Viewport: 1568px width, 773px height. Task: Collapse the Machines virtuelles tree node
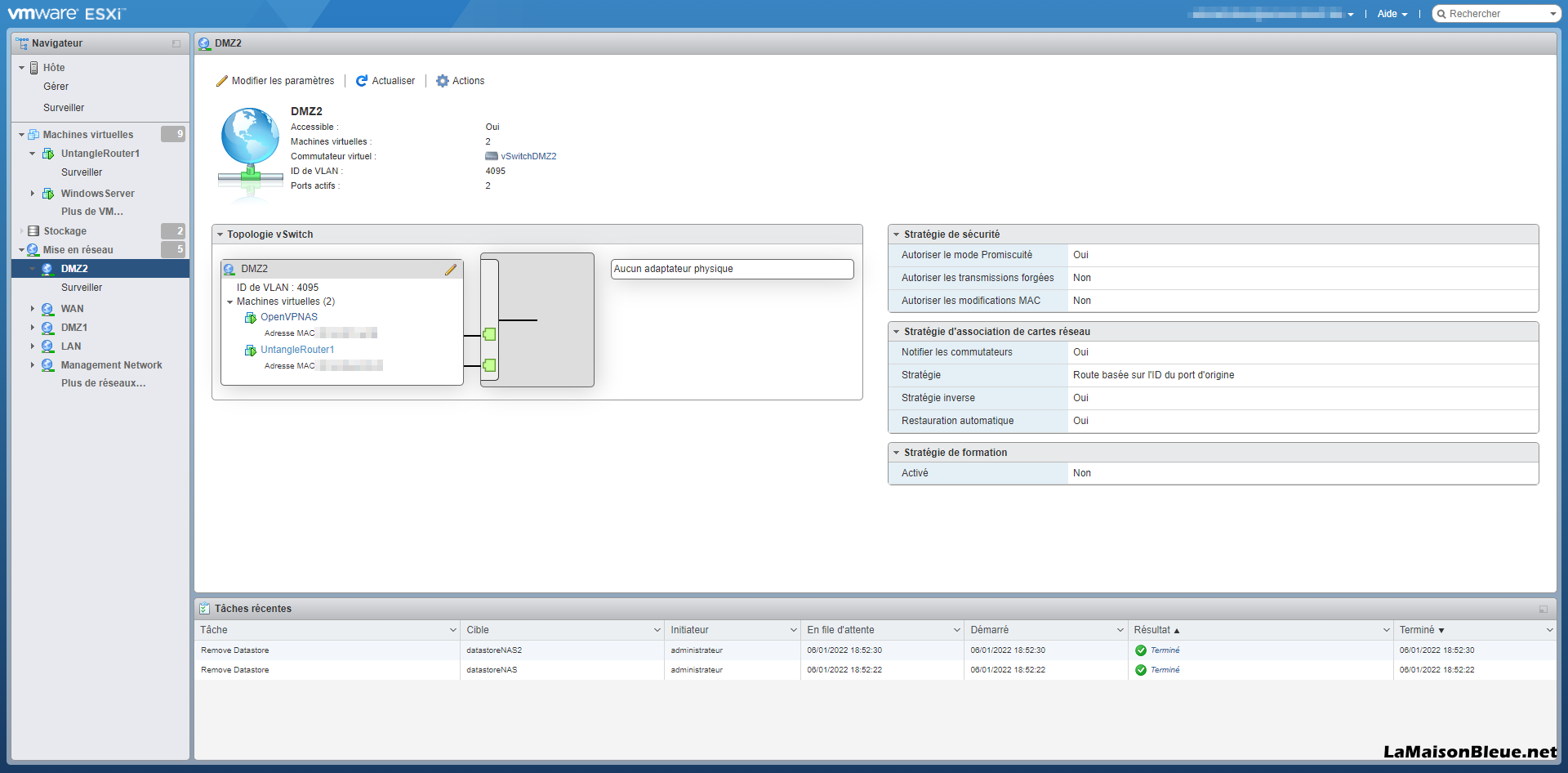coord(21,135)
